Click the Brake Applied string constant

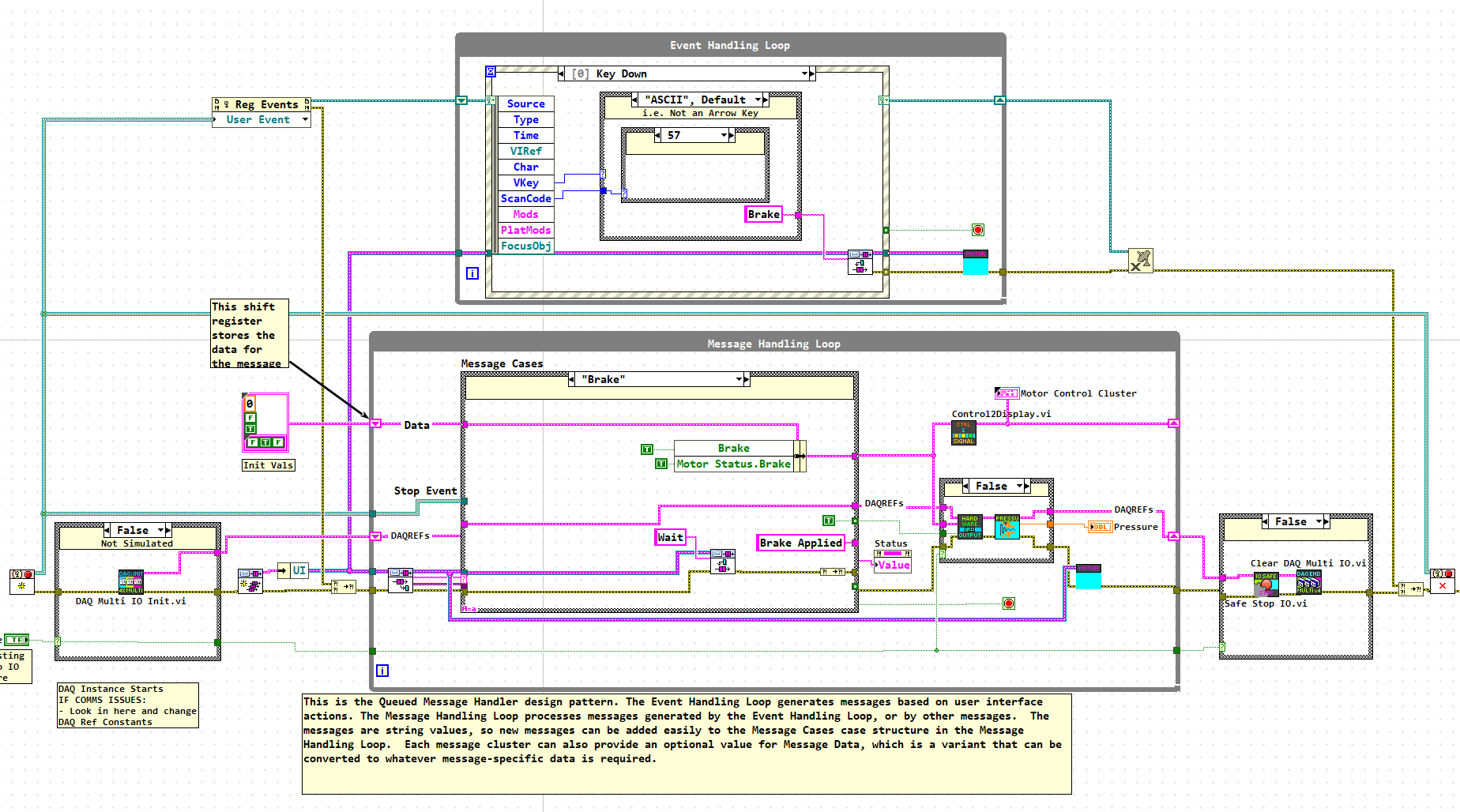(x=801, y=543)
